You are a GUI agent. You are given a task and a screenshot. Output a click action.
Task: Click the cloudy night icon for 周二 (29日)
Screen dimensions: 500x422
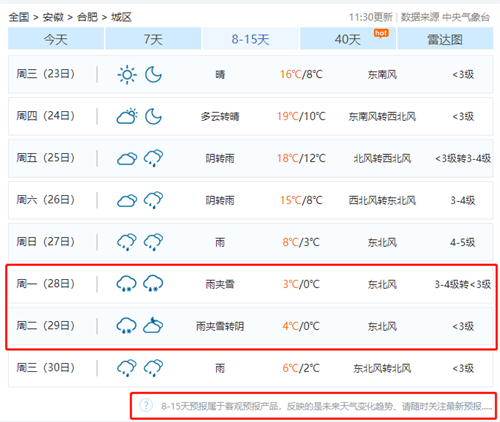(x=153, y=325)
